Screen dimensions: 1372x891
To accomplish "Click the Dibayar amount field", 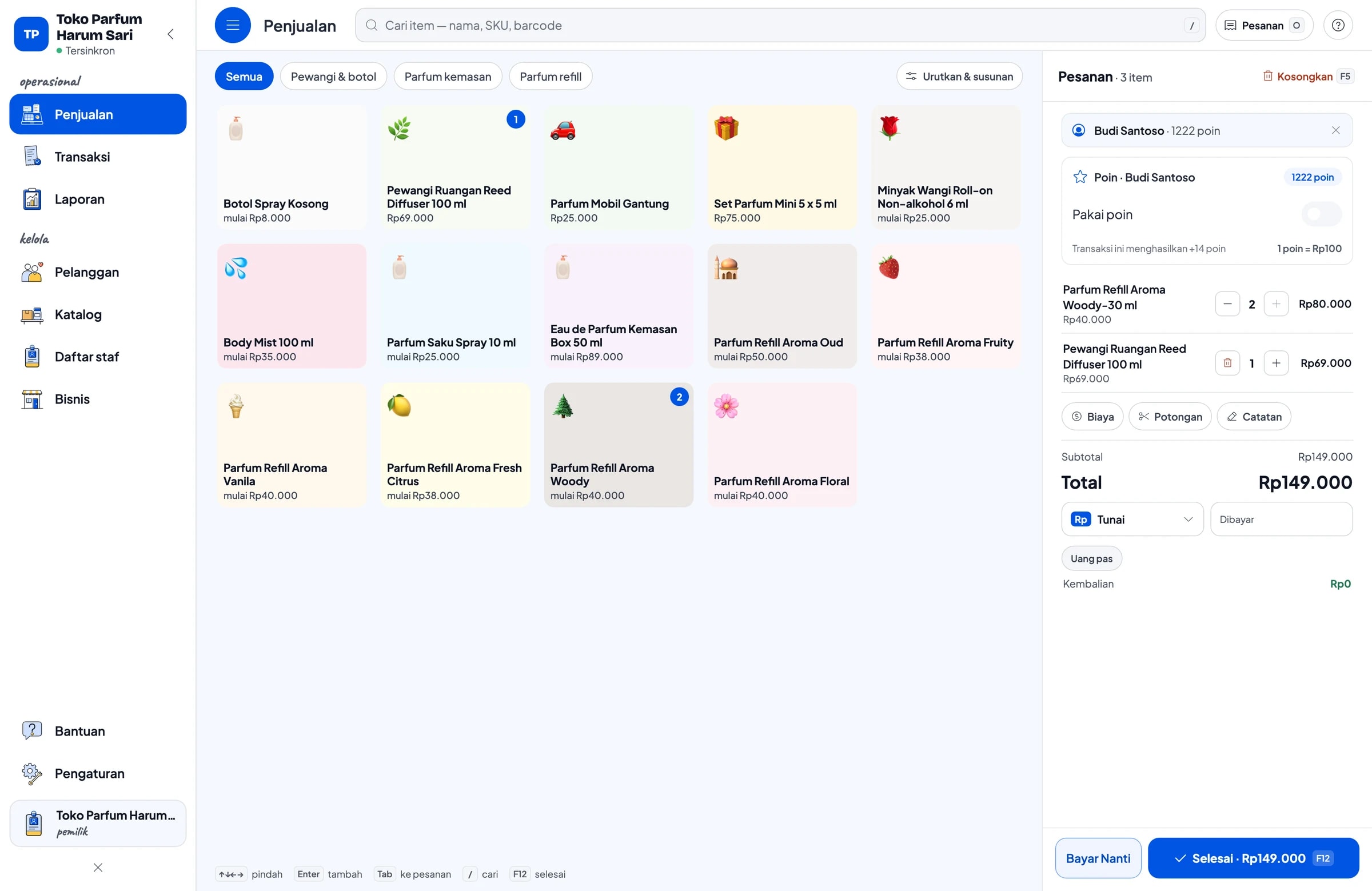I will point(1281,520).
